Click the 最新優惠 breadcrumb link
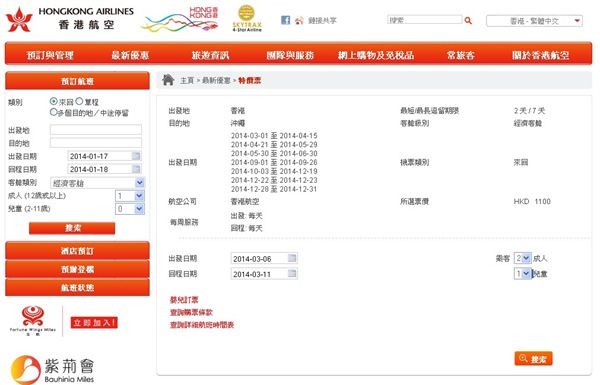Screen dimensions: 600x385 click(216, 80)
